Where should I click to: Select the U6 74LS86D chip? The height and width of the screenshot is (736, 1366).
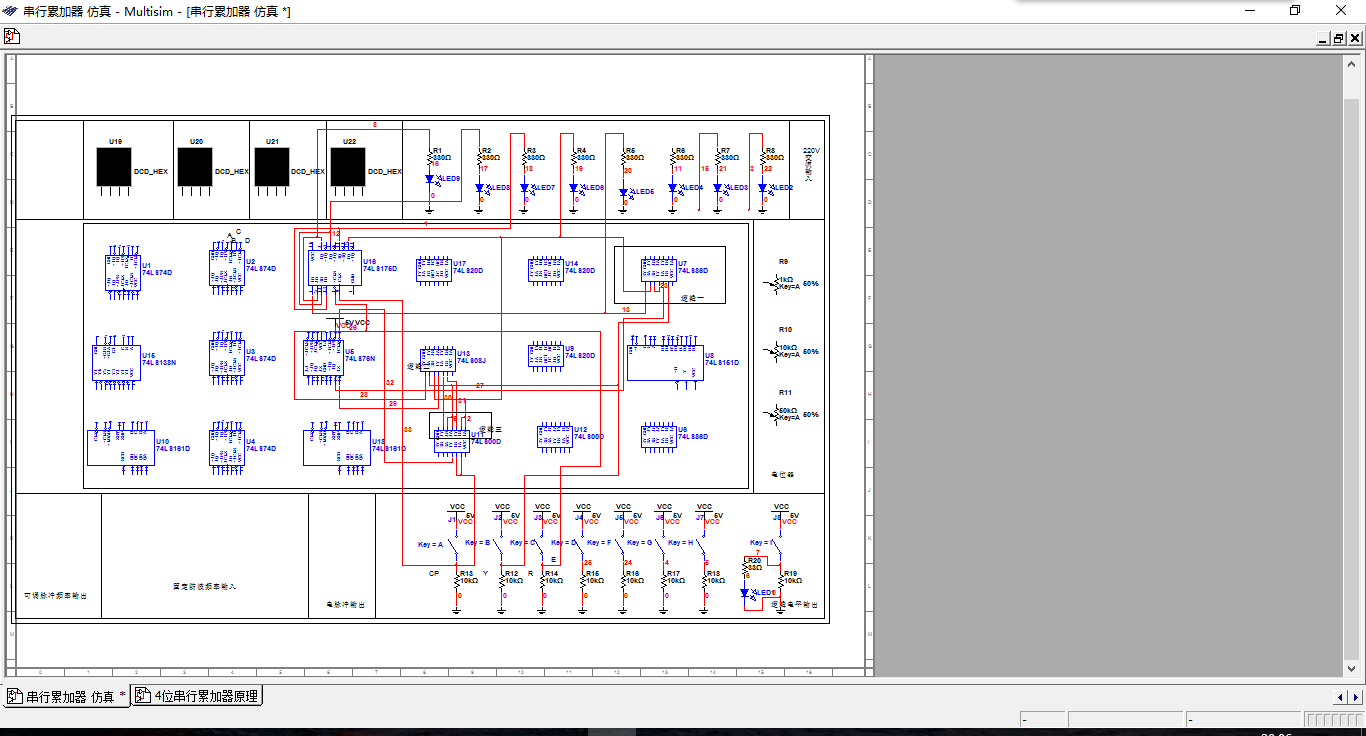(x=659, y=437)
